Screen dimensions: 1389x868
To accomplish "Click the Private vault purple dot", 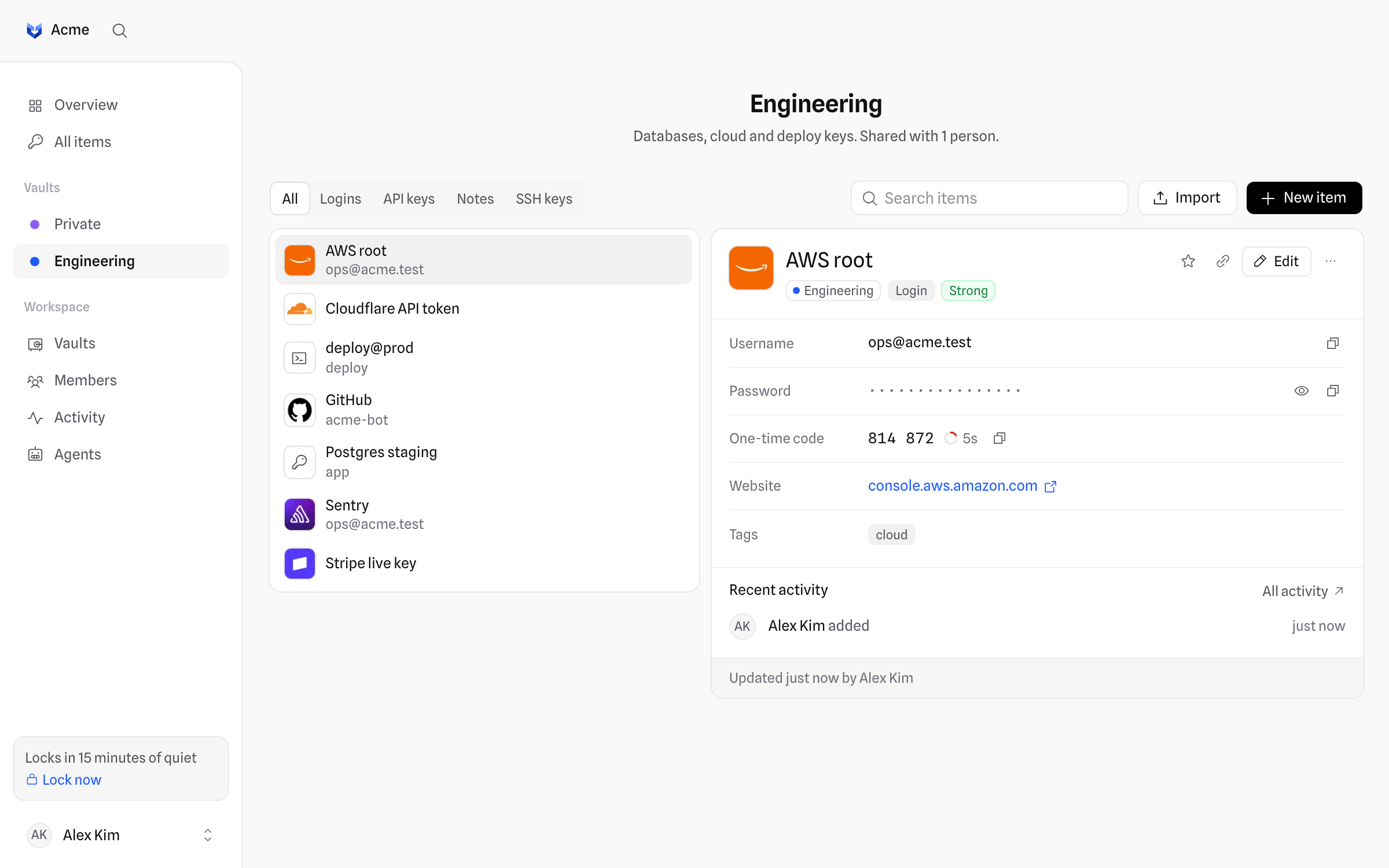I will point(35,225).
